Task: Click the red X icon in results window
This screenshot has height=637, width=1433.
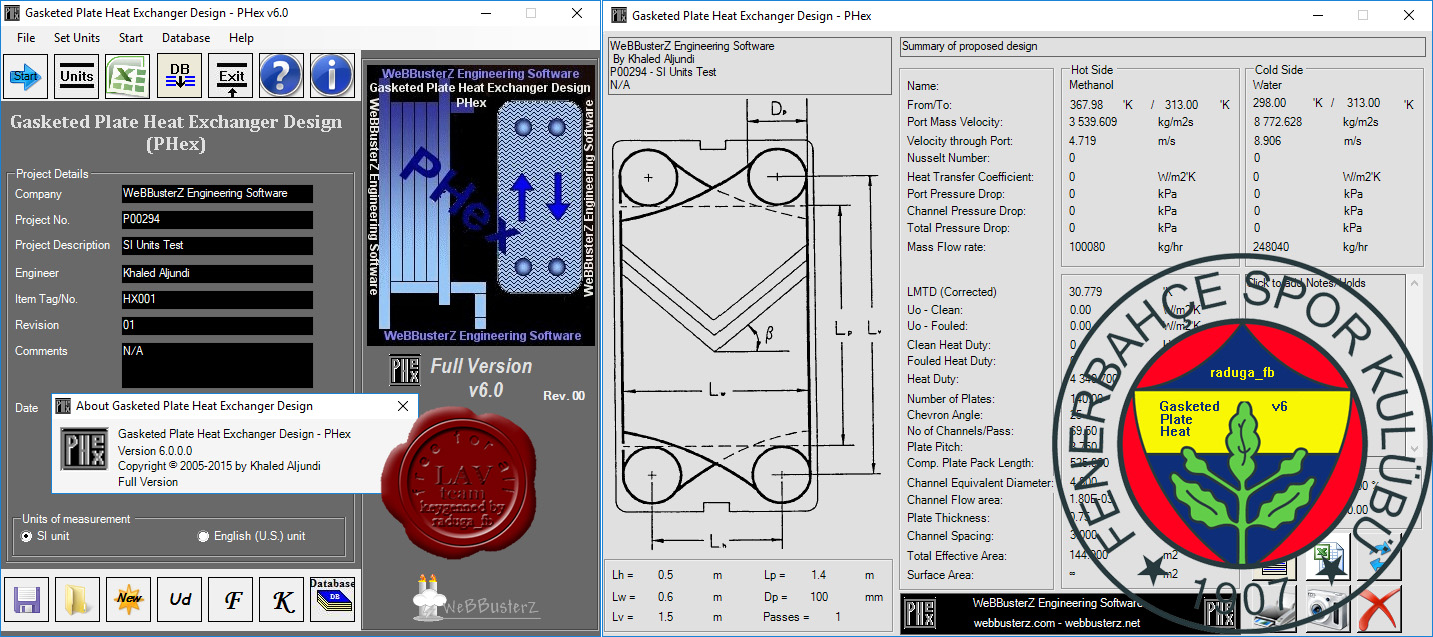Action: (1381, 607)
